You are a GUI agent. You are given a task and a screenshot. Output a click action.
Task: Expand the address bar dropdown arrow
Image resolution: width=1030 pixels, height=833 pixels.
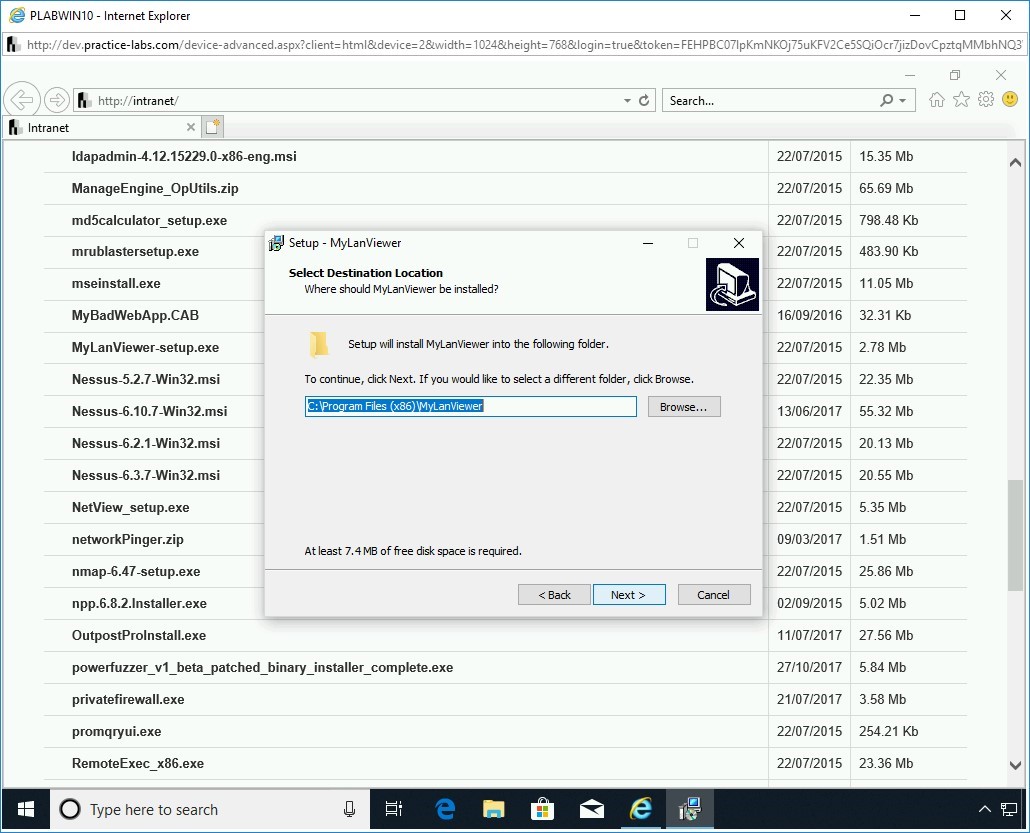(x=627, y=101)
